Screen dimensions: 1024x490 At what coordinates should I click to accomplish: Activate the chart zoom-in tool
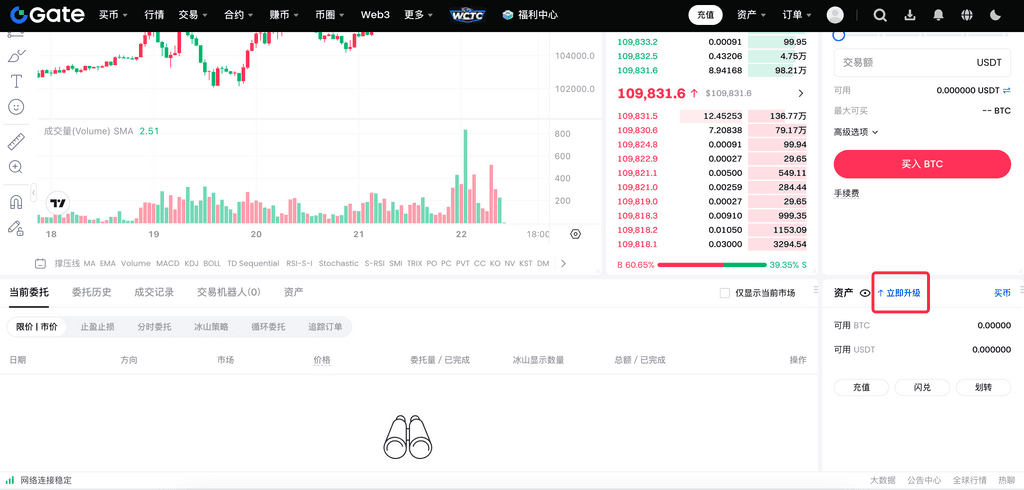pyautogui.click(x=16, y=167)
